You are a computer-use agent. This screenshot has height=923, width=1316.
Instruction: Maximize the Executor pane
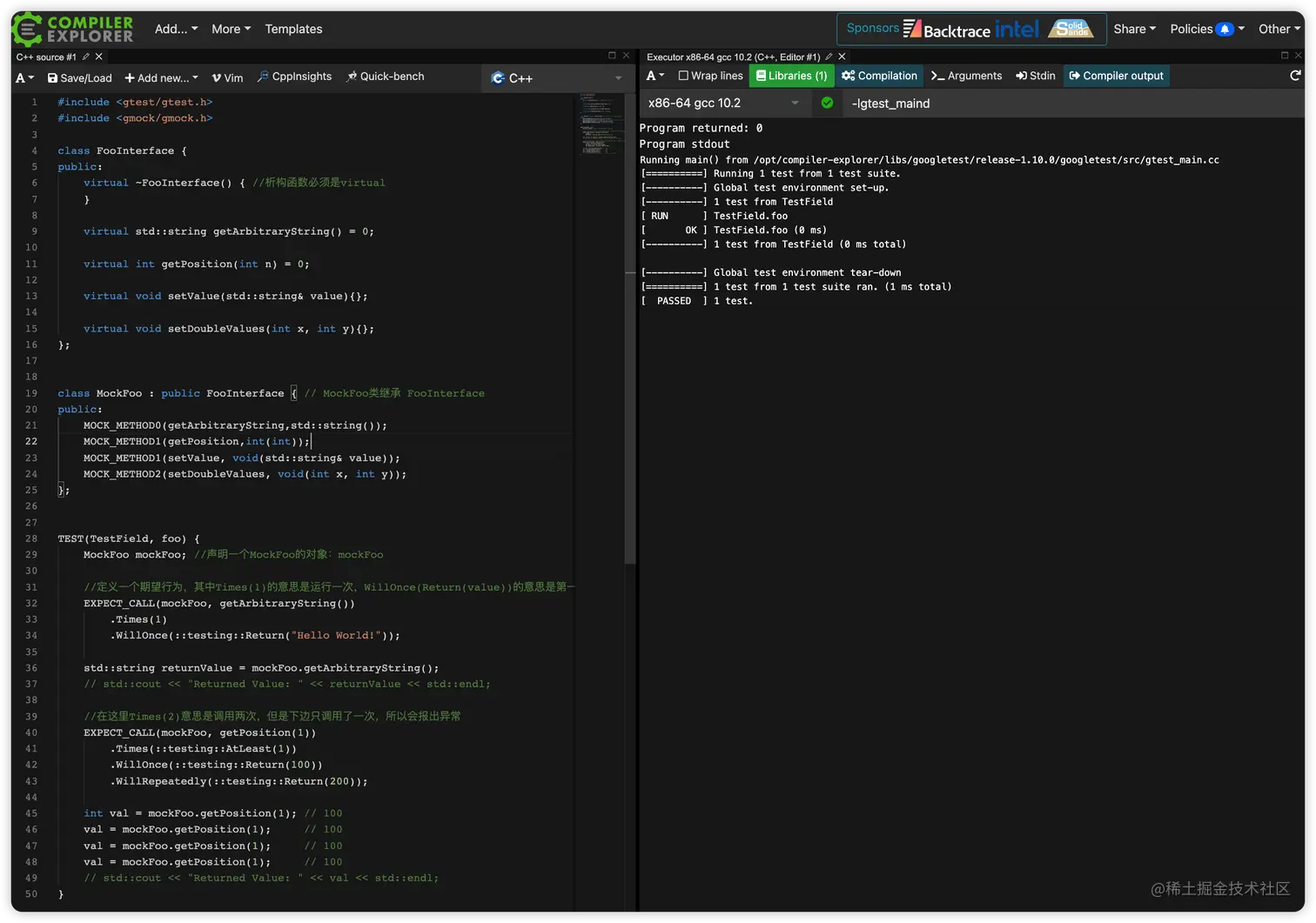[x=1285, y=56]
